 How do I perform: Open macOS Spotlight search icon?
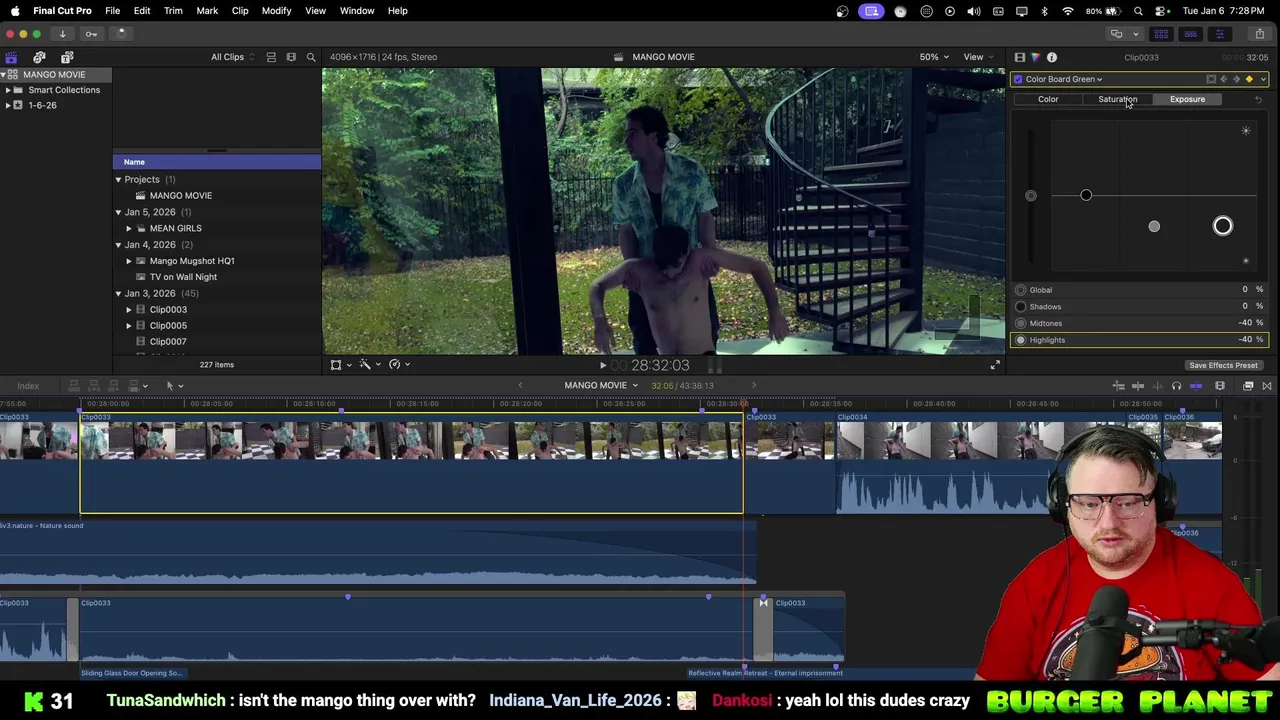1138,11
